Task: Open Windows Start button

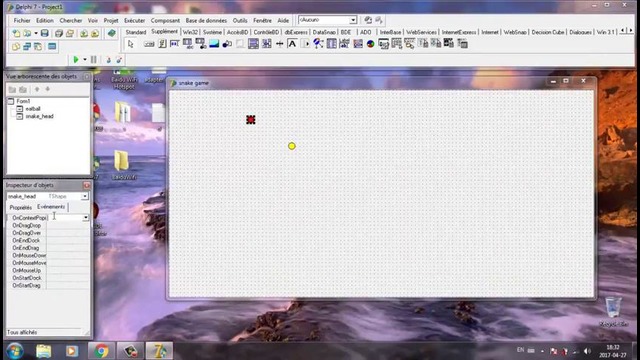Action: pyautogui.click(x=15, y=351)
